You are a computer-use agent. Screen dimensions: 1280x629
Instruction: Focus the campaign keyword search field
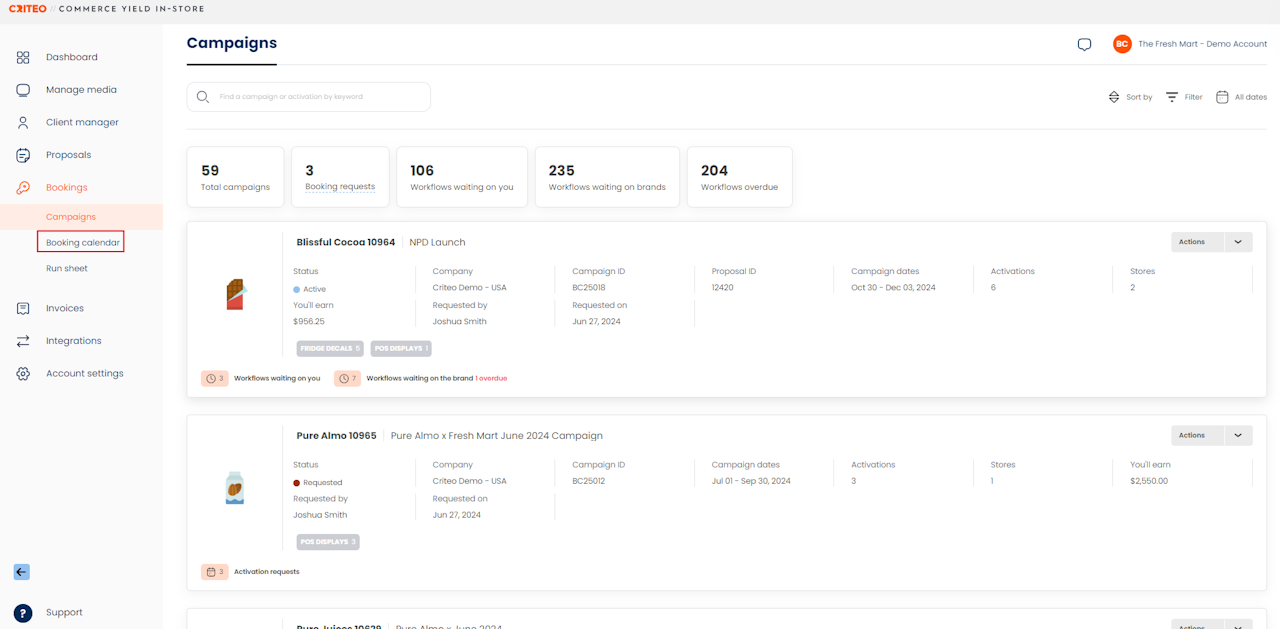point(308,97)
